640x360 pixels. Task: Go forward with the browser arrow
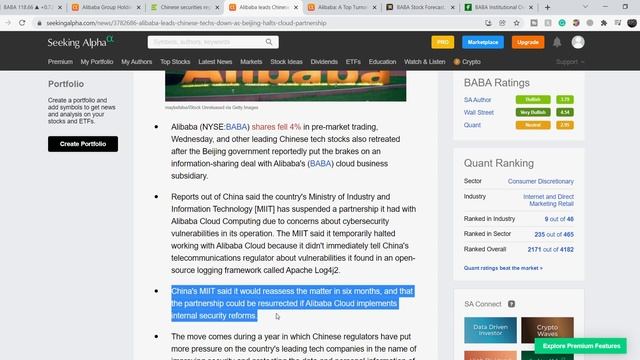tap(8, 23)
